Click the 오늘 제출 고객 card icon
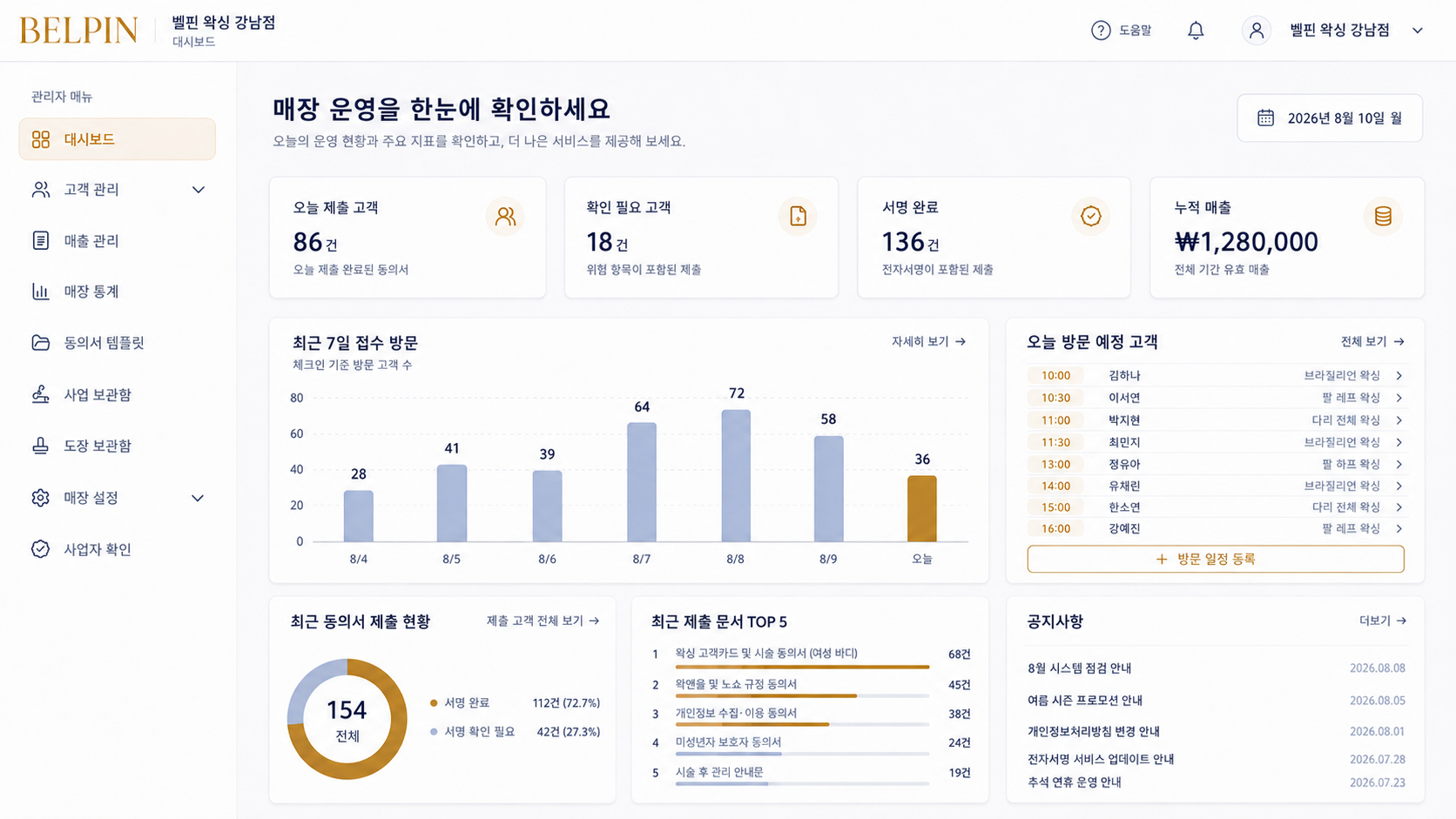 tap(505, 216)
